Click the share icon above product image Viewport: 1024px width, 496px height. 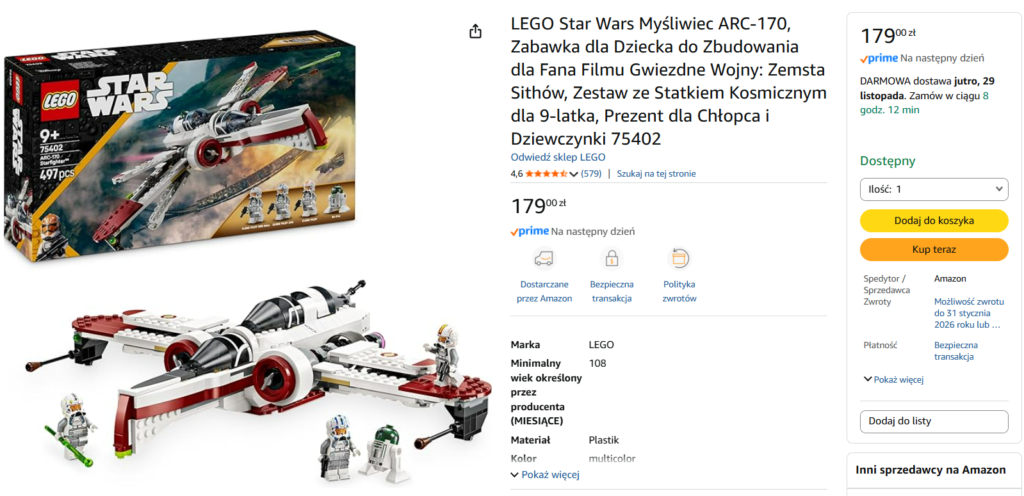point(476,31)
